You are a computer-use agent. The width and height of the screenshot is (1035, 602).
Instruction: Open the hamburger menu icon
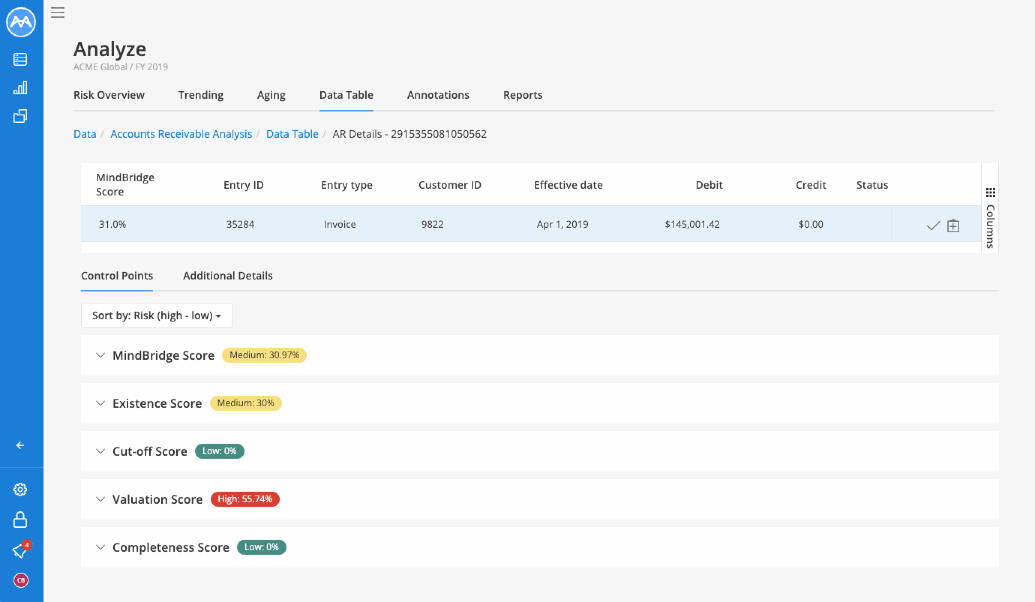pyautogui.click(x=58, y=13)
